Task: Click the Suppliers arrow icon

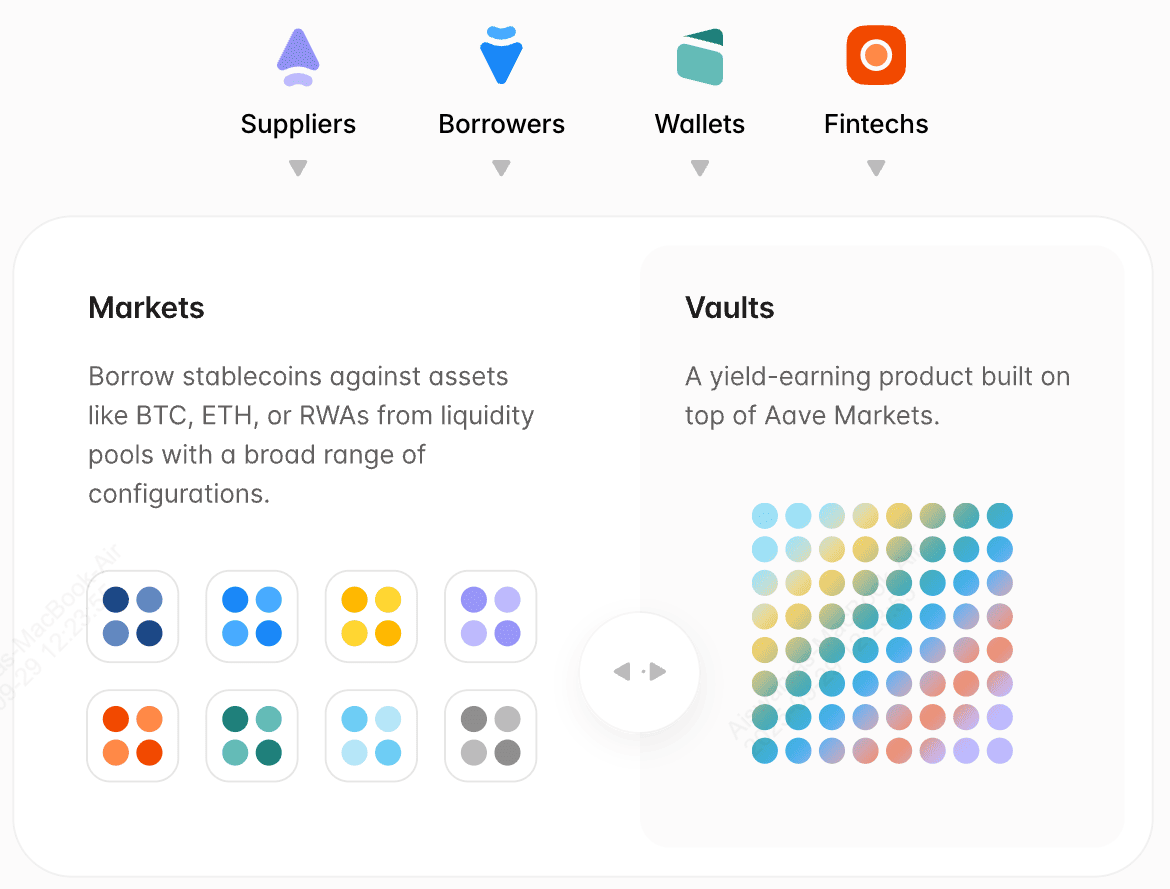Action: [x=298, y=55]
